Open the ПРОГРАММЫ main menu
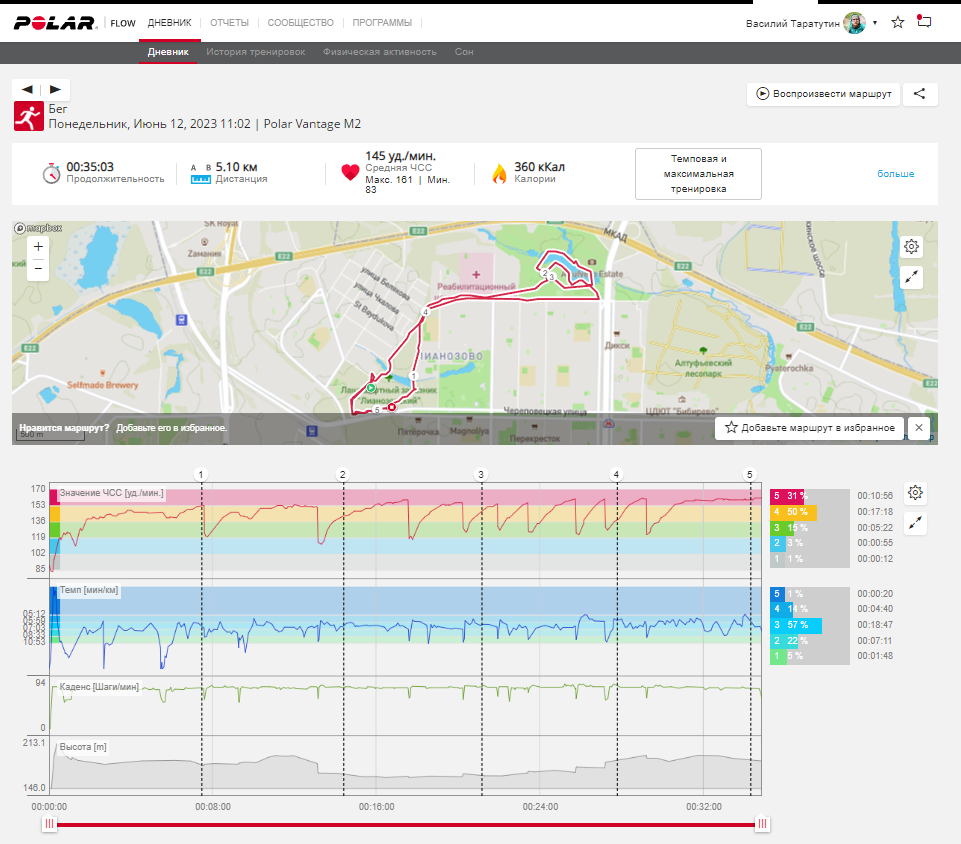The image size is (961, 844). pos(382,23)
